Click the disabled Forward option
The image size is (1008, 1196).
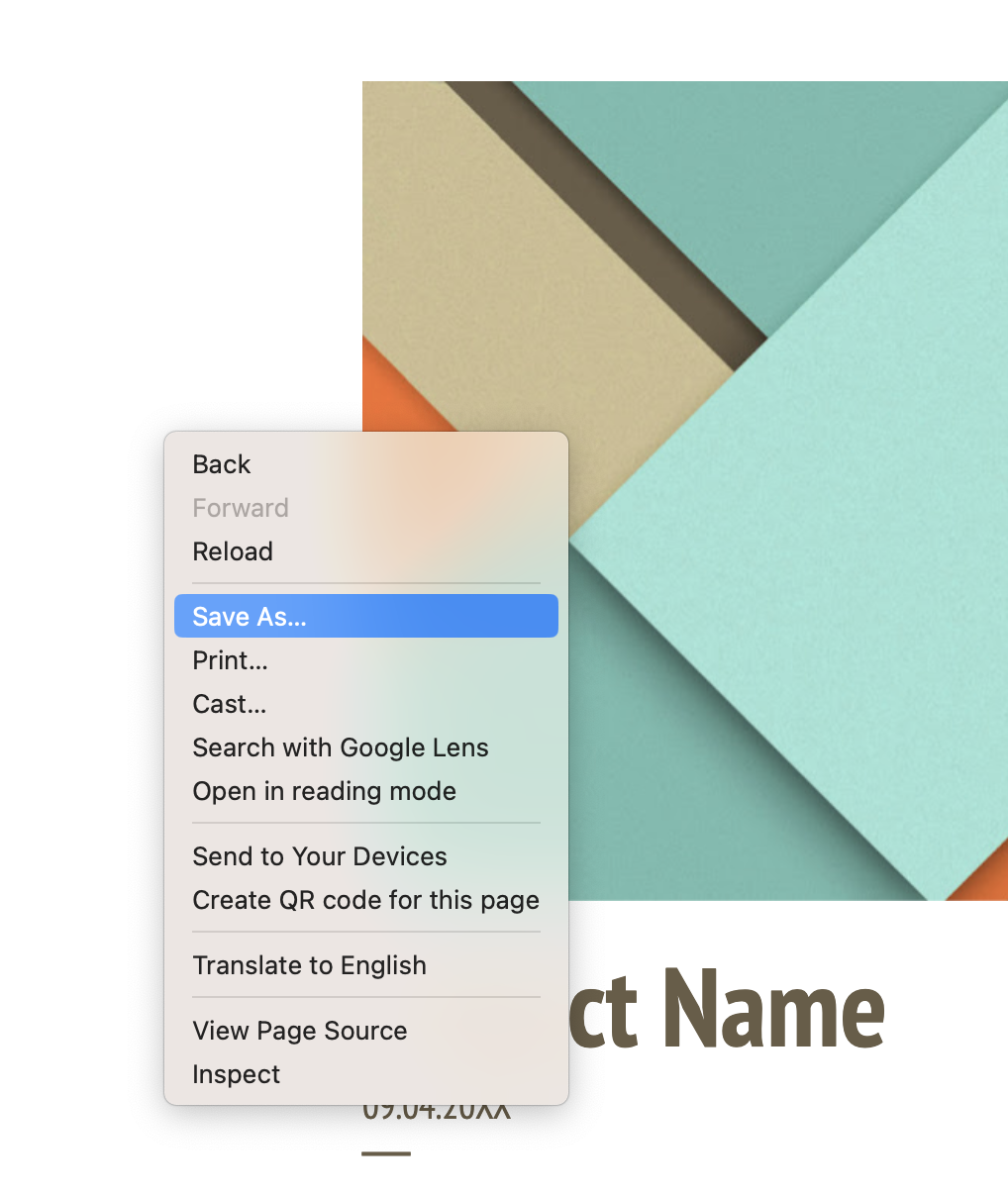point(240,508)
